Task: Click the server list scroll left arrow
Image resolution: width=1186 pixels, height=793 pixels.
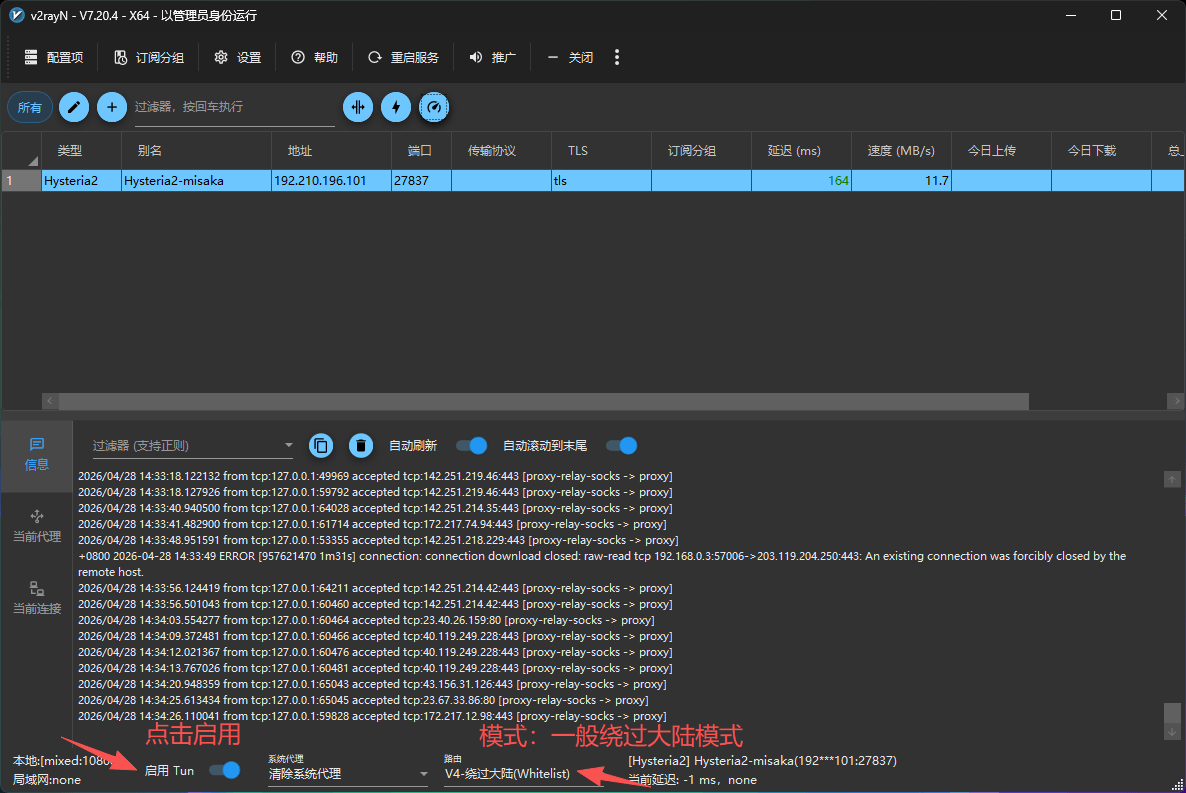Action: pos(50,401)
